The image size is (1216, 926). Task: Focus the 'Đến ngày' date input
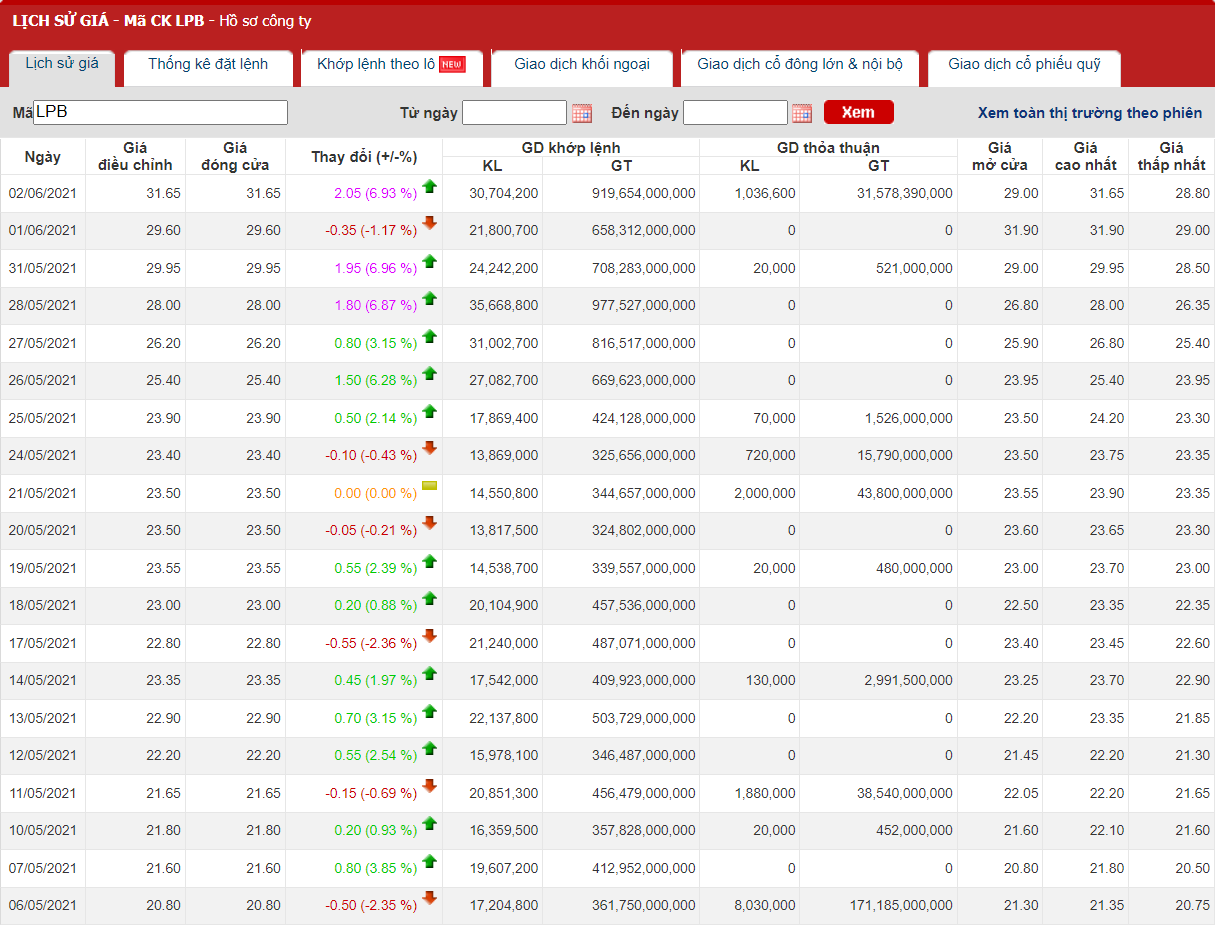[735, 113]
